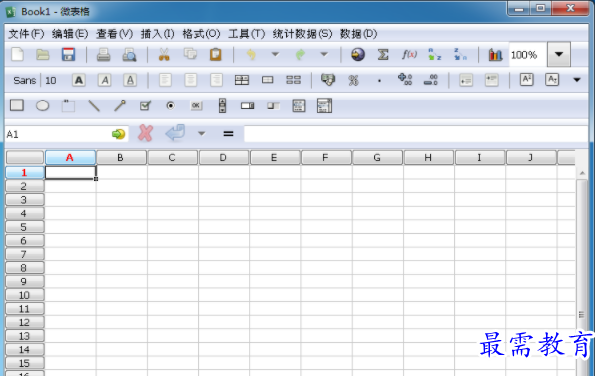Apply percent format with the % icon
This screenshot has height=376, width=601.
coord(353,80)
